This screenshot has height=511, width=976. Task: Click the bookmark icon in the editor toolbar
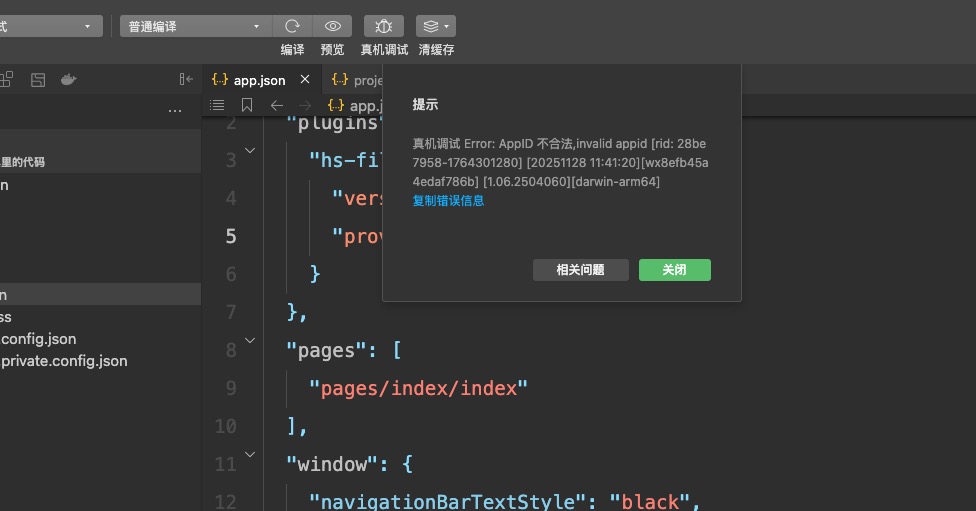(x=247, y=105)
